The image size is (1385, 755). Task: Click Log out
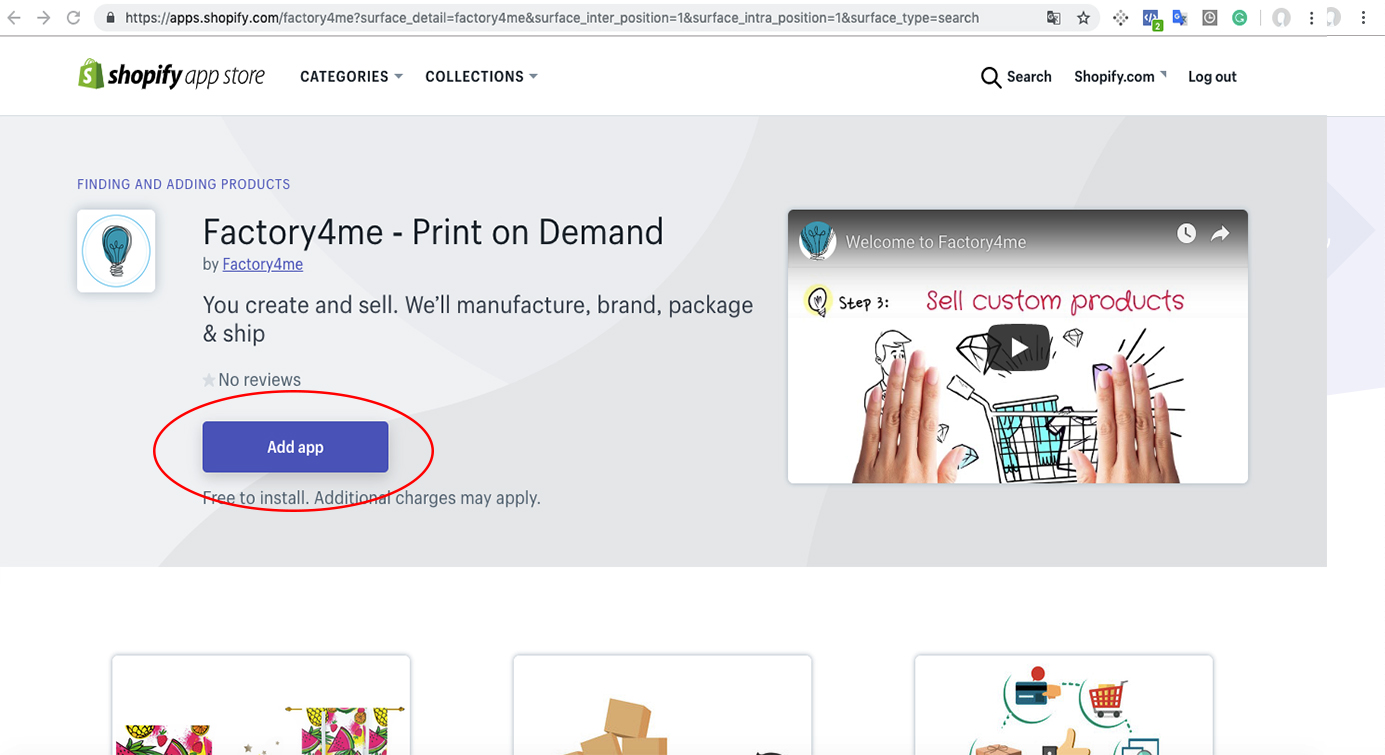[1212, 77]
